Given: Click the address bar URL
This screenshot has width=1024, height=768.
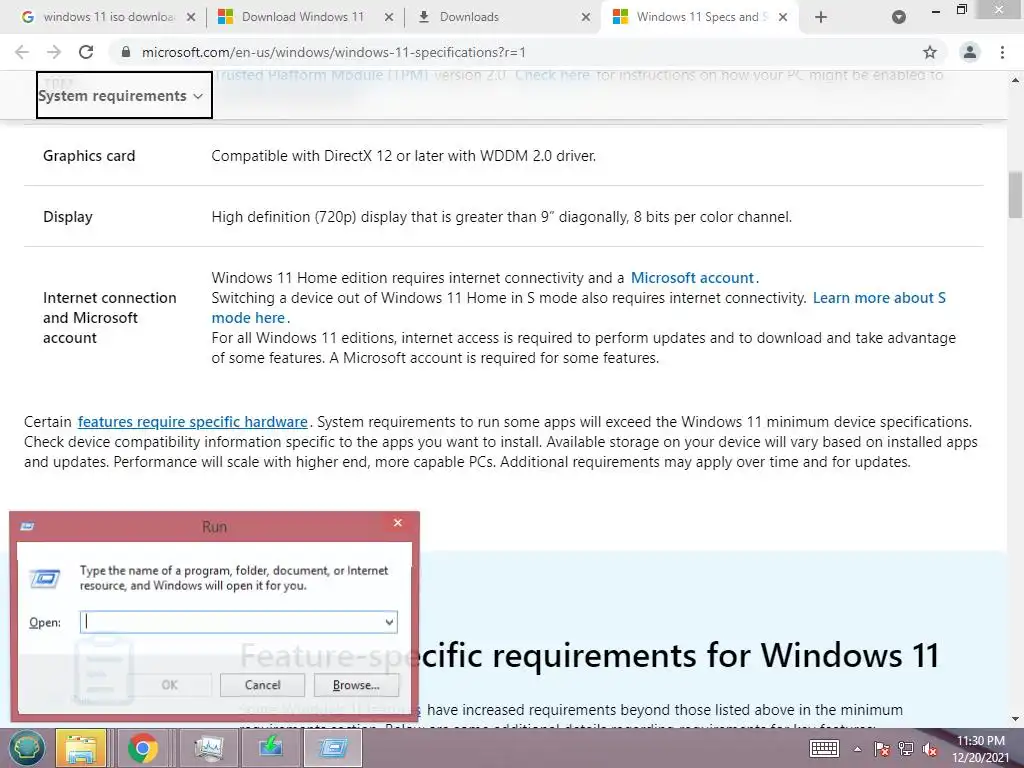Looking at the screenshot, I should pyautogui.click(x=334, y=52).
